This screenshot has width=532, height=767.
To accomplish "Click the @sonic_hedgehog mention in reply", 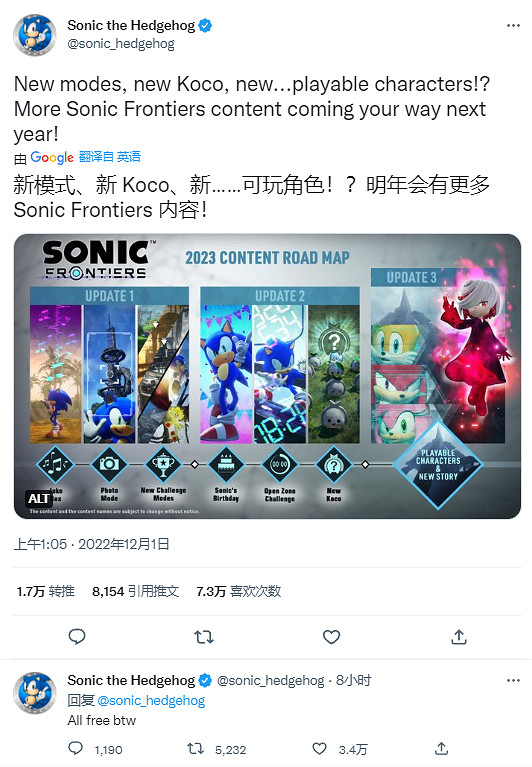I will pyautogui.click(x=151, y=700).
